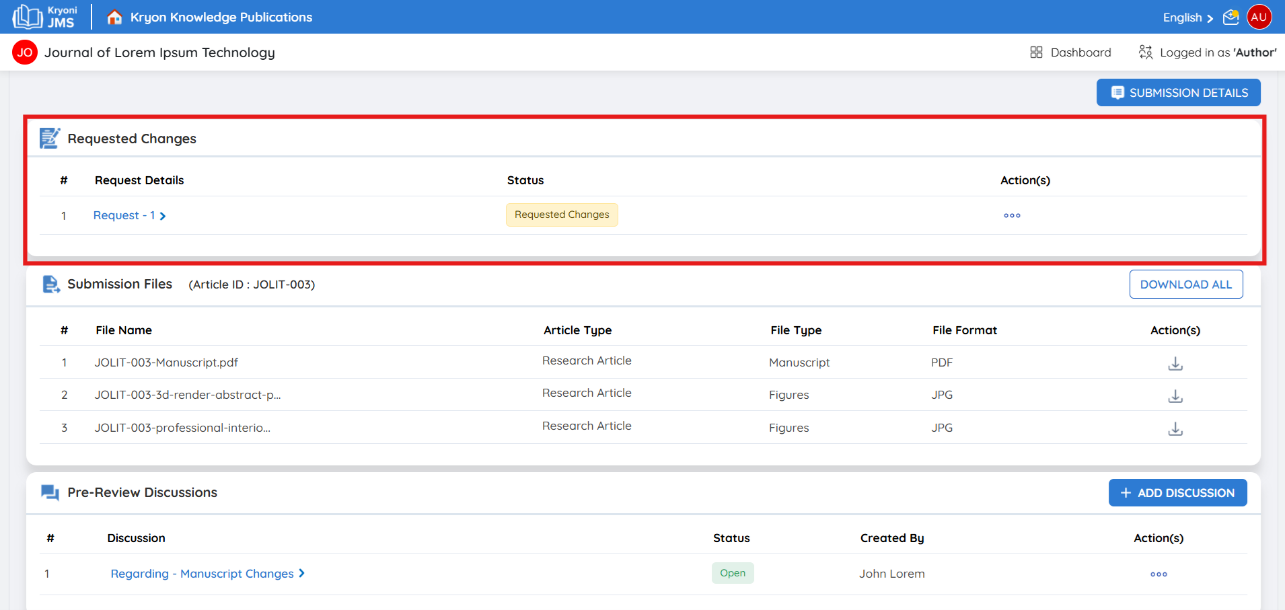Image resolution: width=1285 pixels, height=610 pixels.
Task: Select JOLIT-003-professional-interio... file name
Action: pyautogui.click(x=182, y=428)
